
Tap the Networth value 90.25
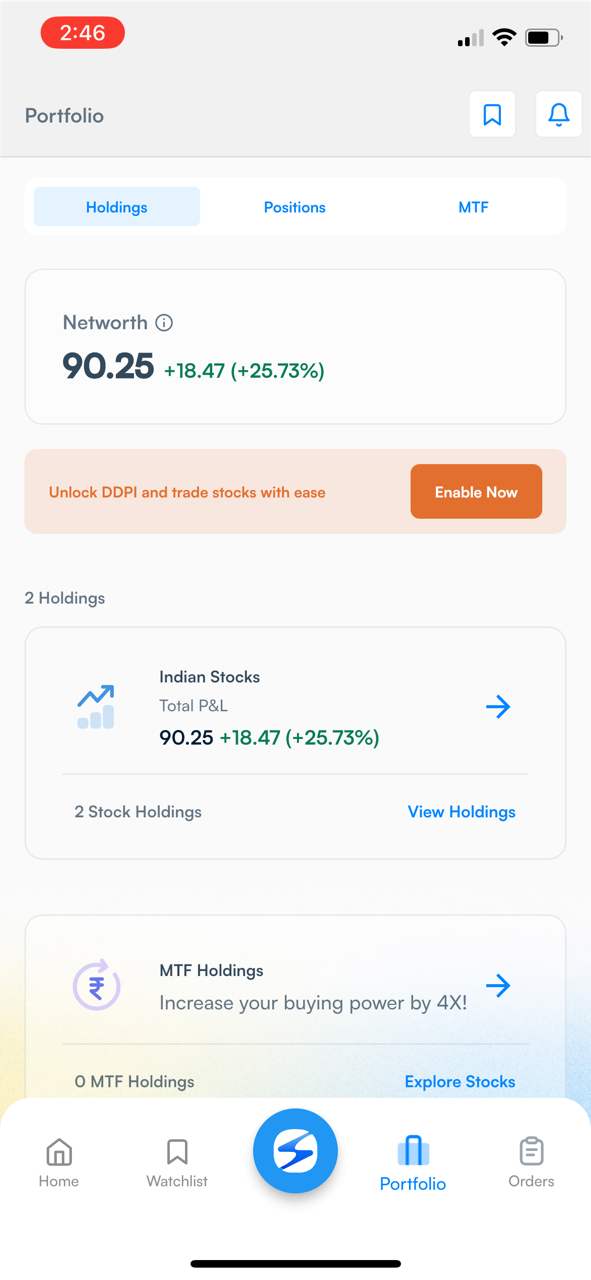(x=108, y=366)
